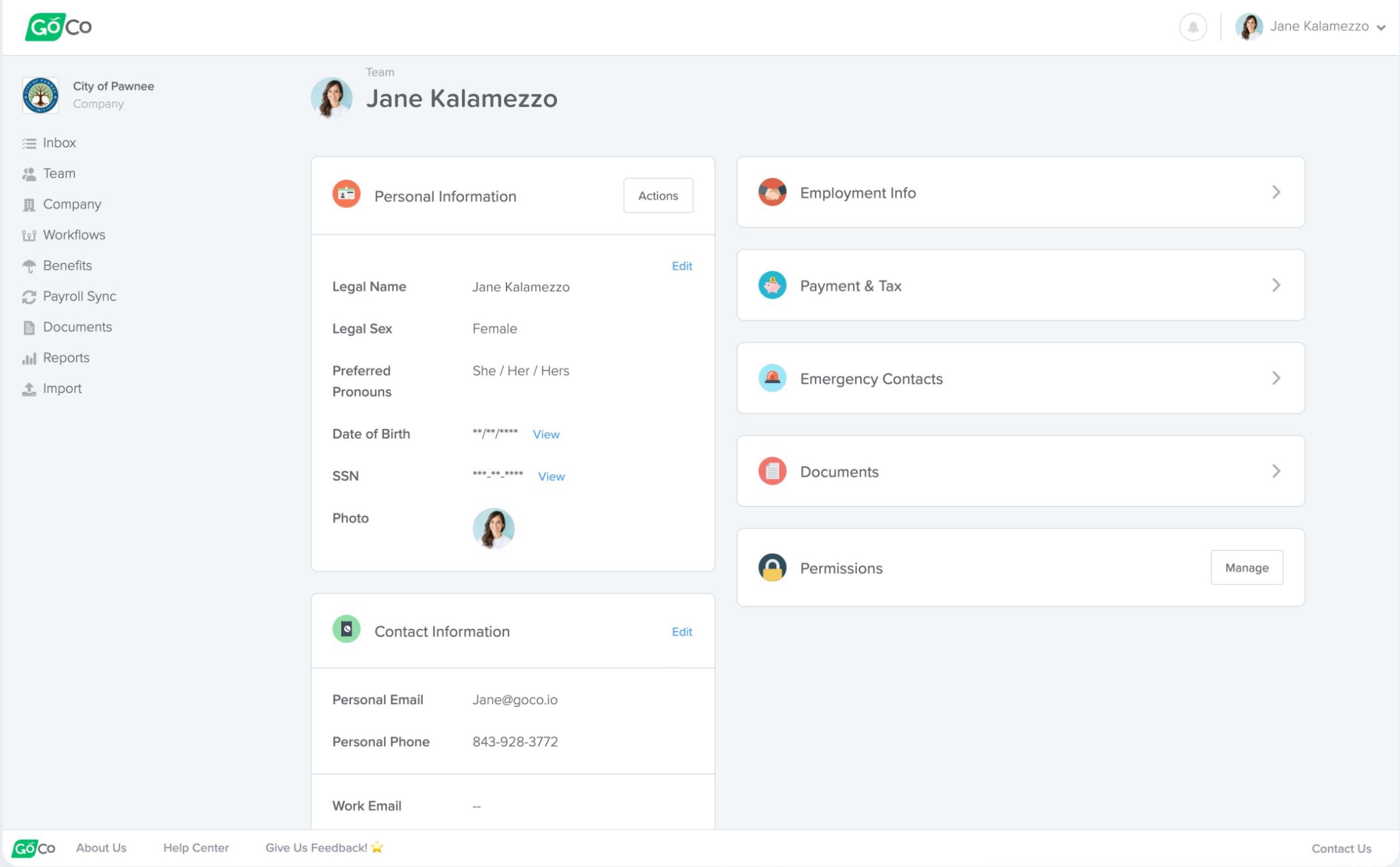The width and height of the screenshot is (1400, 867).
Task: Open the Benefits page
Action: [67, 265]
